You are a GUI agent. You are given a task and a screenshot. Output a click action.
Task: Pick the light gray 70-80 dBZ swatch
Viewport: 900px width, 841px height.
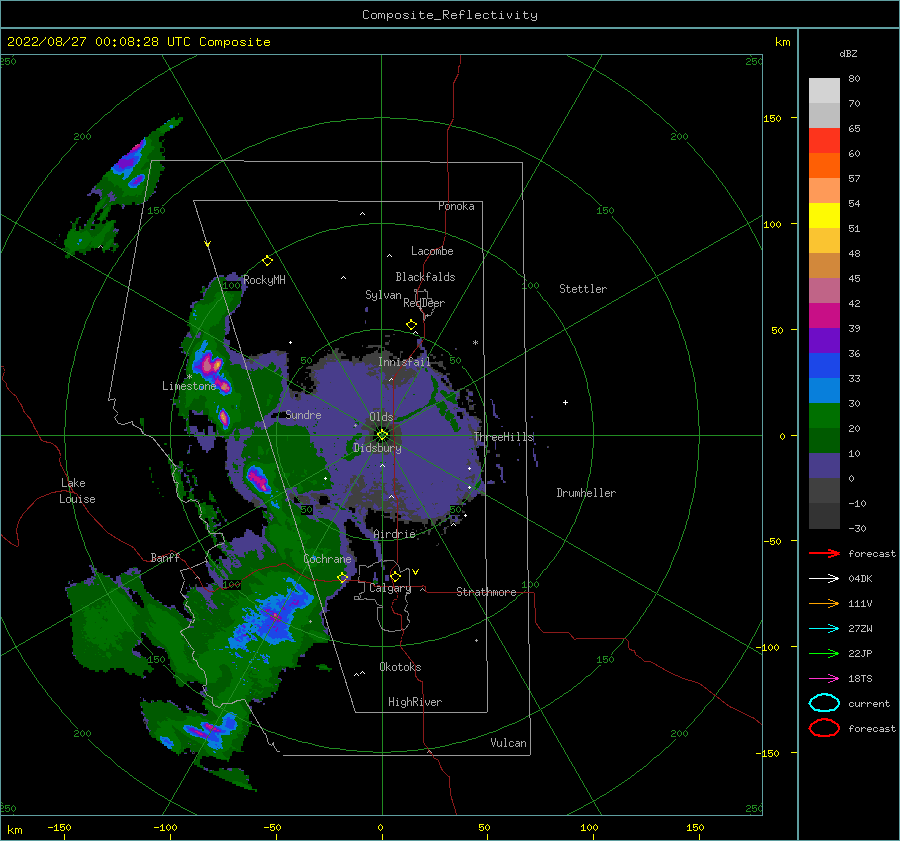tap(824, 90)
